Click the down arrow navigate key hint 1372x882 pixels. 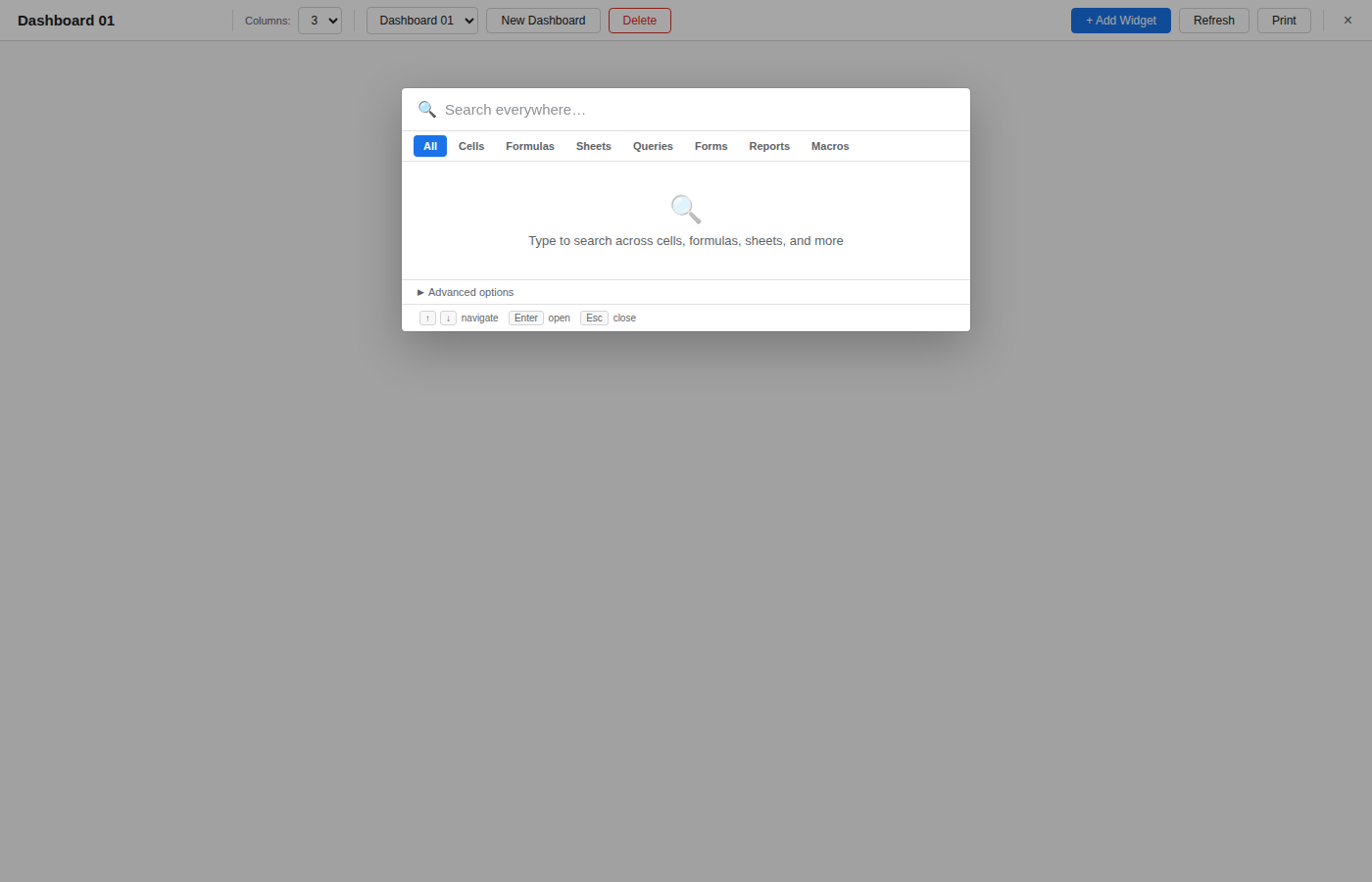(448, 318)
